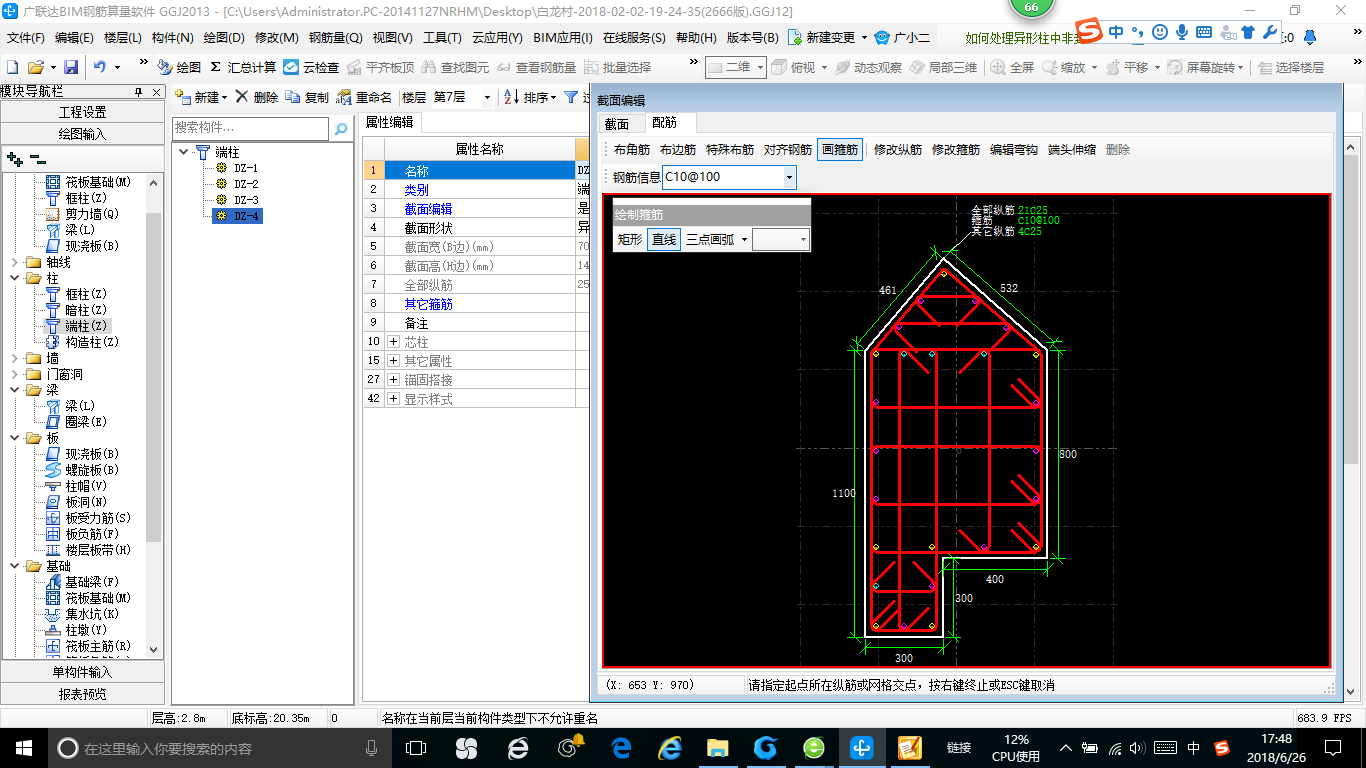Click the new file icon in toolbar
The height and width of the screenshot is (768, 1366).
point(12,67)
